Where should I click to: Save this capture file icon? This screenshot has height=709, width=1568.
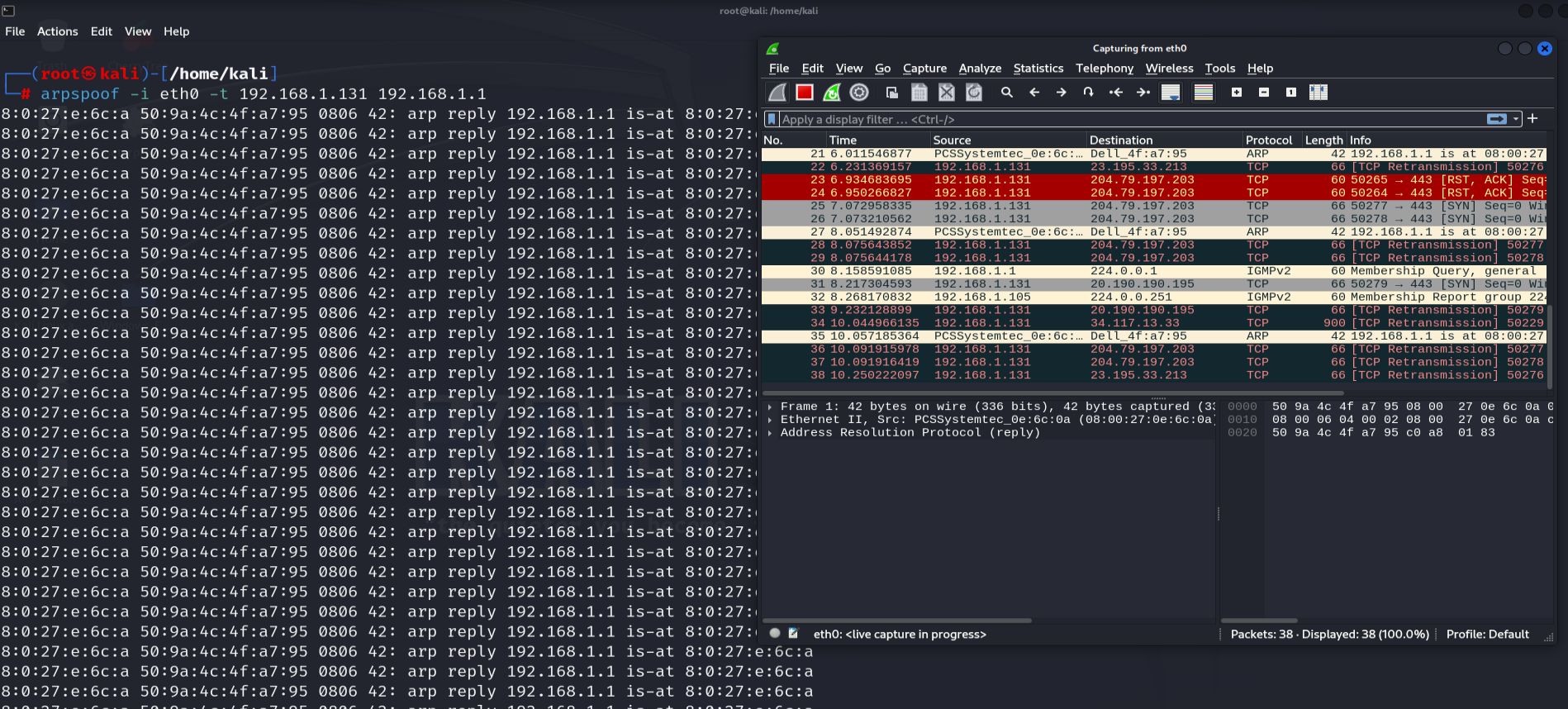[x=919, y=93]
